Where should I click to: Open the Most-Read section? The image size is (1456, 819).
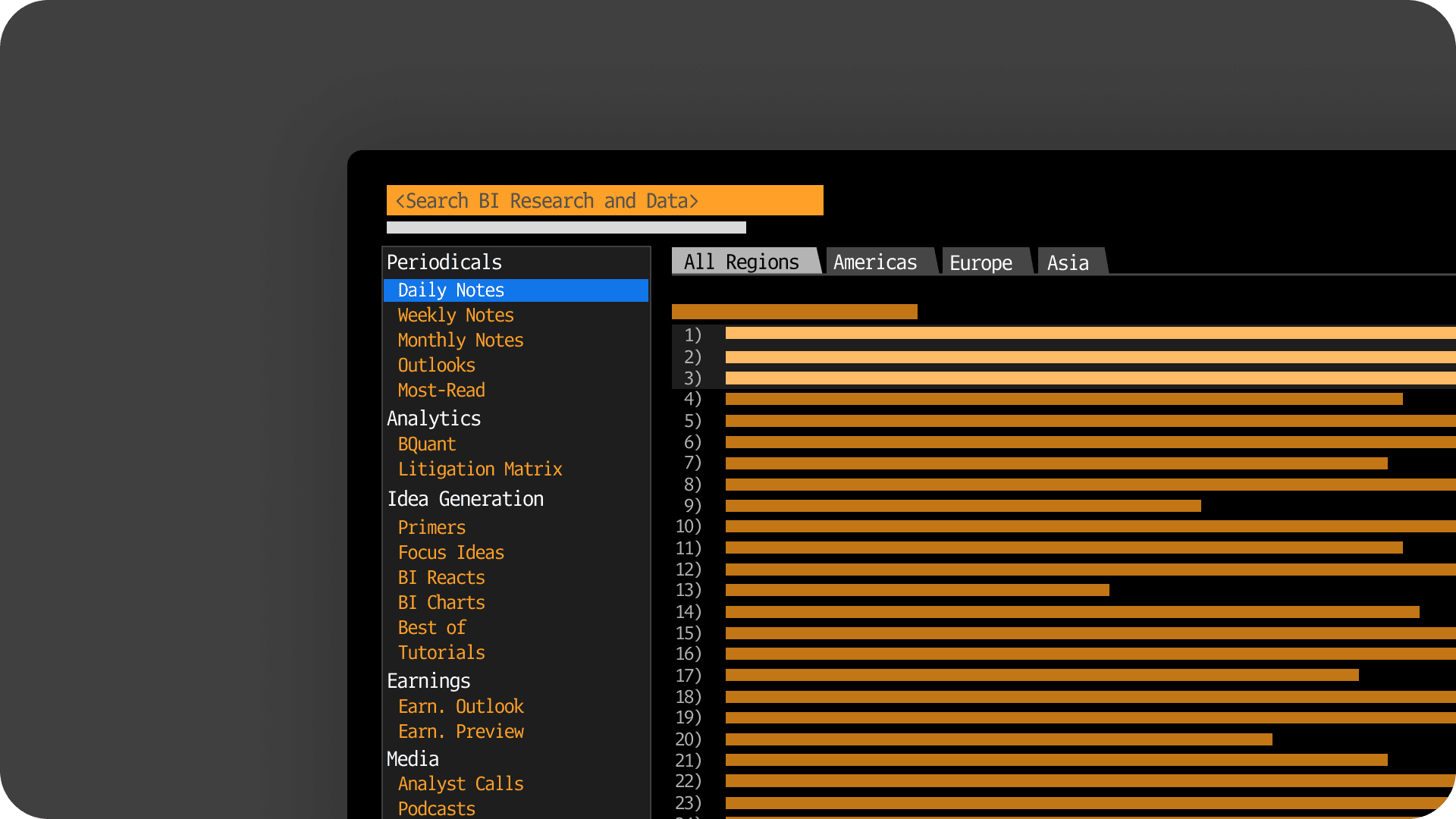pyautogui.click(x=441, y=390)
